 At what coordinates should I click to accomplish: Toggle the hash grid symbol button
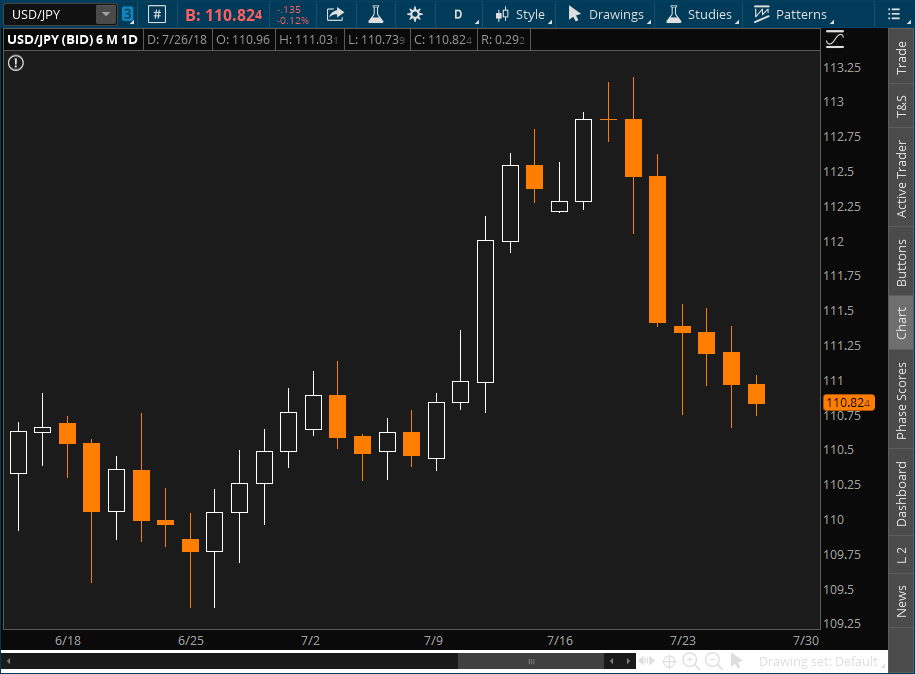coord(156,14)
